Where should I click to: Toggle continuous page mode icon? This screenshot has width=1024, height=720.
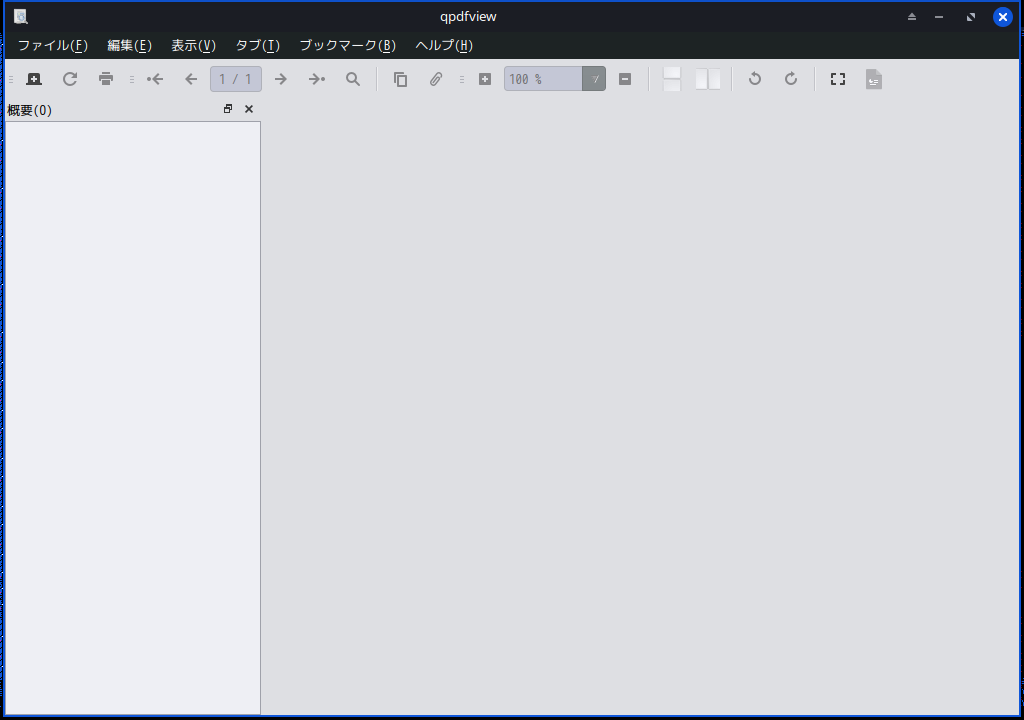click(672, 79)
